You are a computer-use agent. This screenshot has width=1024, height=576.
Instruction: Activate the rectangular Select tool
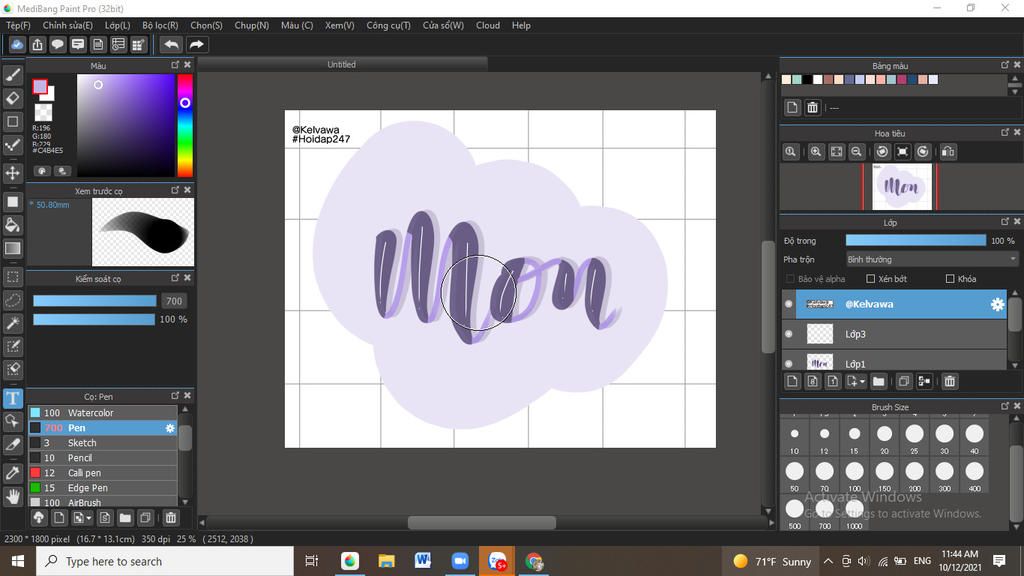pos(12,277)
